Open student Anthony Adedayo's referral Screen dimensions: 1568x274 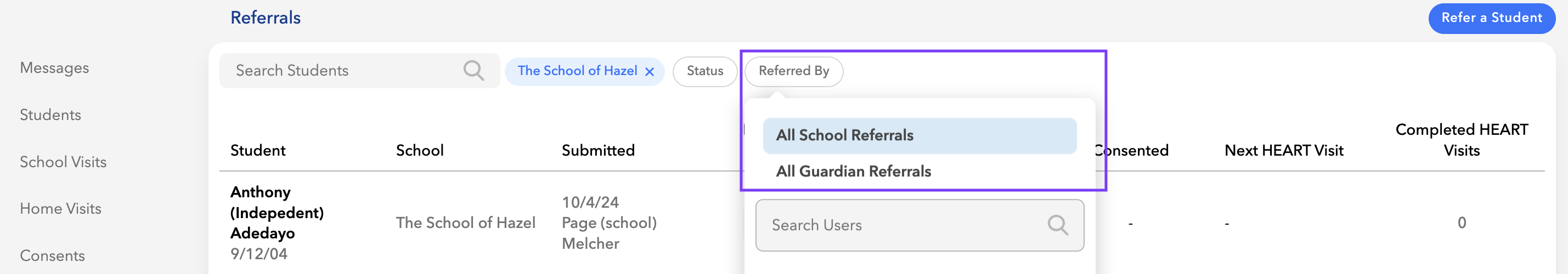[x=277, y=213]
